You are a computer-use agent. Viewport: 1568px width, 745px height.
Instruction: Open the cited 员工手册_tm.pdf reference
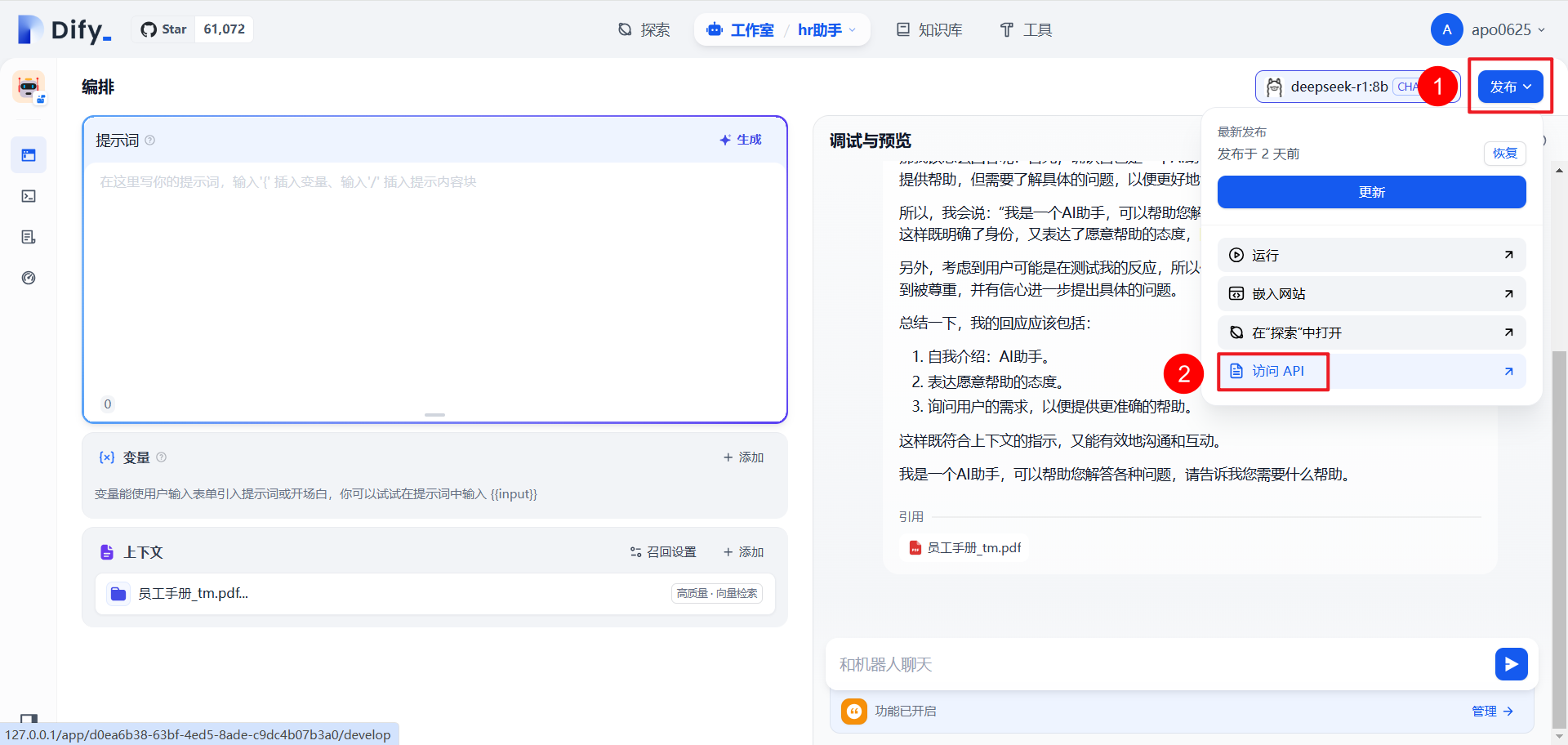click(964, 547)
